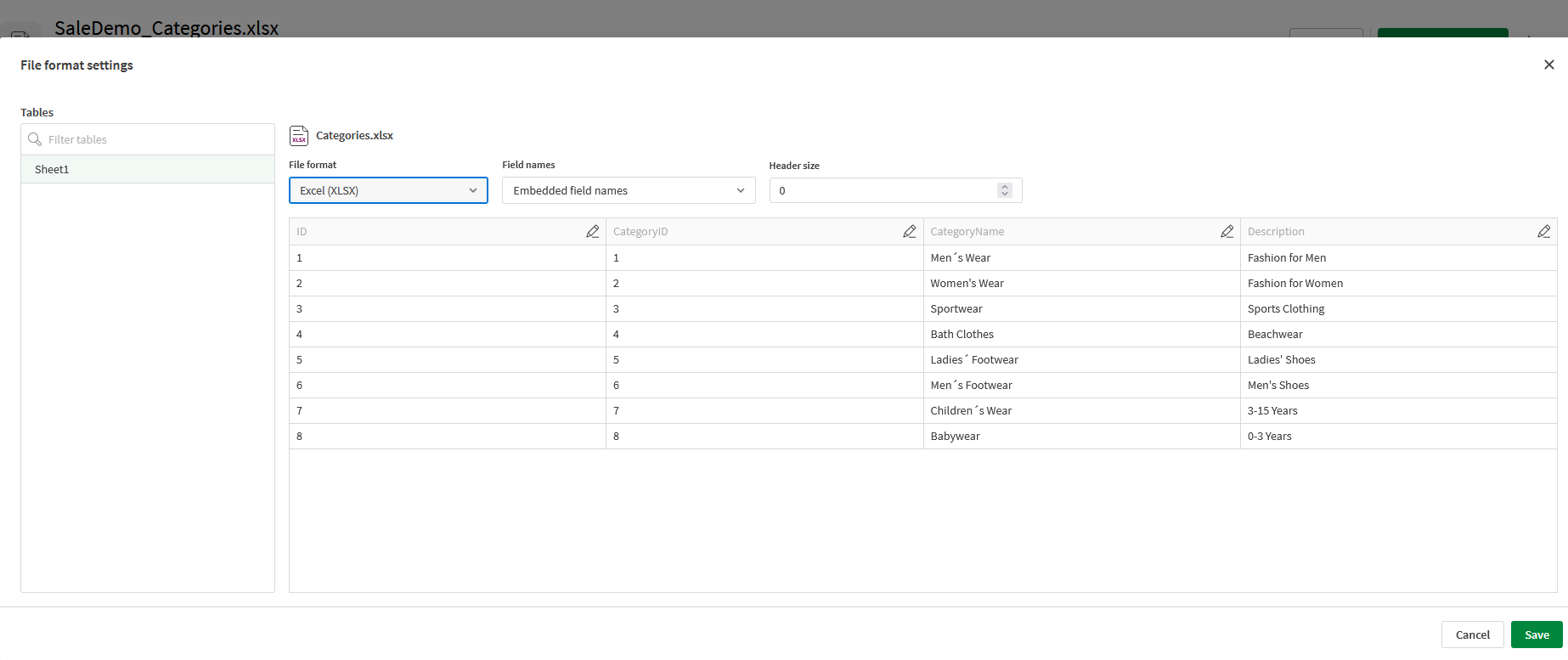The width and height of the screenshot is (1568, 660).
Task: Close the File format settings dialog
Action: pyautogui.click(x=1548, y=65)
